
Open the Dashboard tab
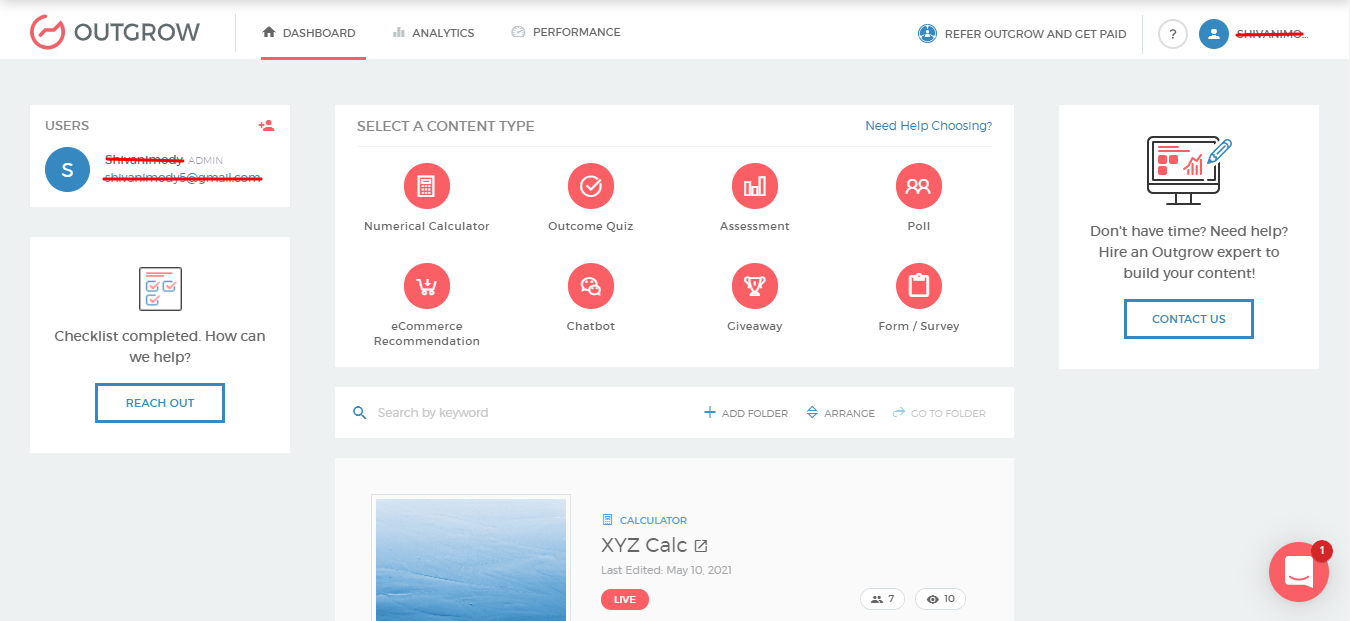click(309, 33)
